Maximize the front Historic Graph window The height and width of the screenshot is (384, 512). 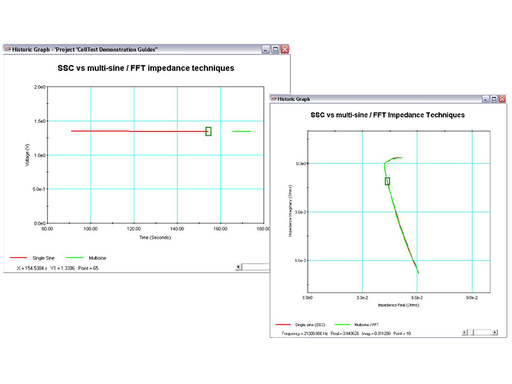pos(494,99)
